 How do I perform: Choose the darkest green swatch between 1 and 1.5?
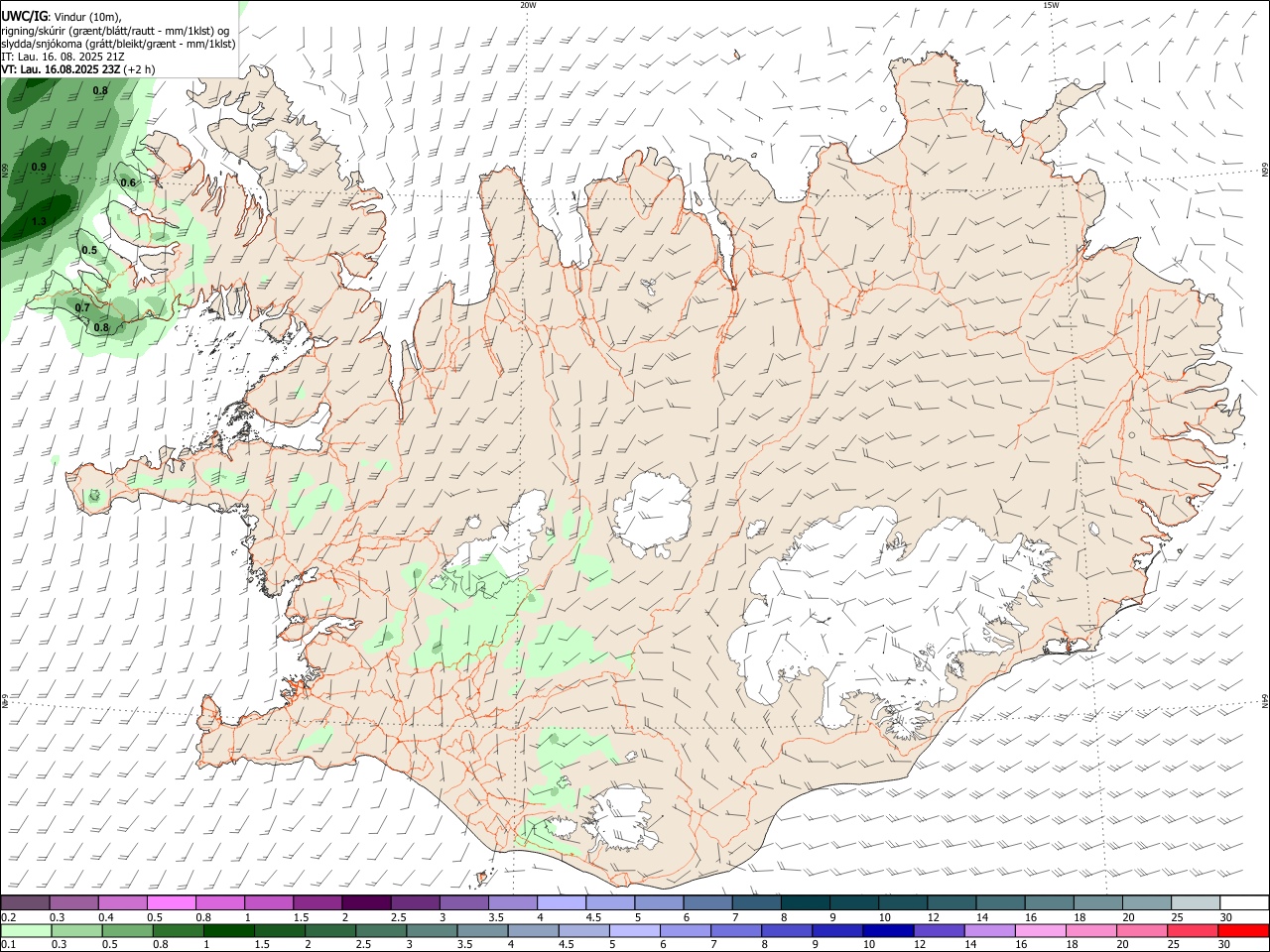[x=228, y=931]
